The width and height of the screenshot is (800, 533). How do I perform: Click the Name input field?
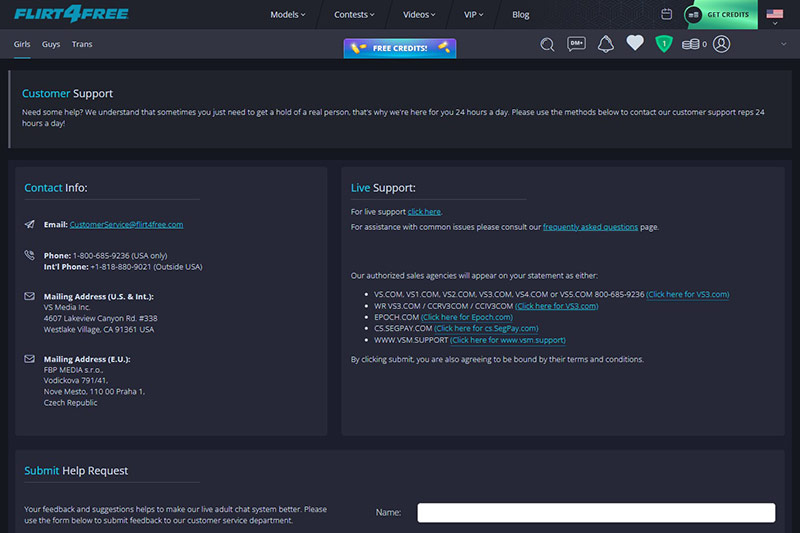596,513
